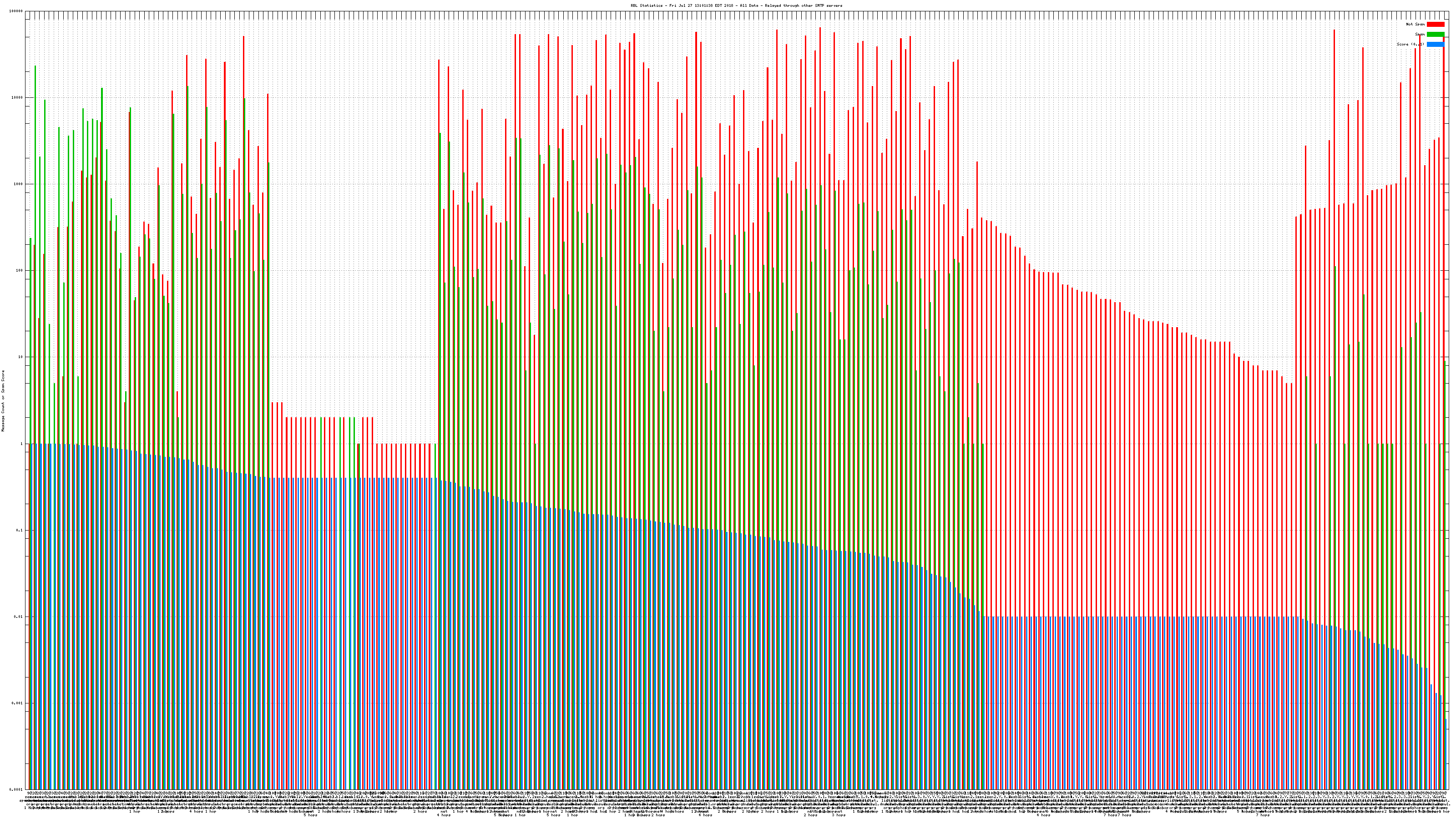Click the 0.01 y-axis tick label
The width and height of the screenshot is (1456, 819).
pyautogui.click(x=19, y=617)
